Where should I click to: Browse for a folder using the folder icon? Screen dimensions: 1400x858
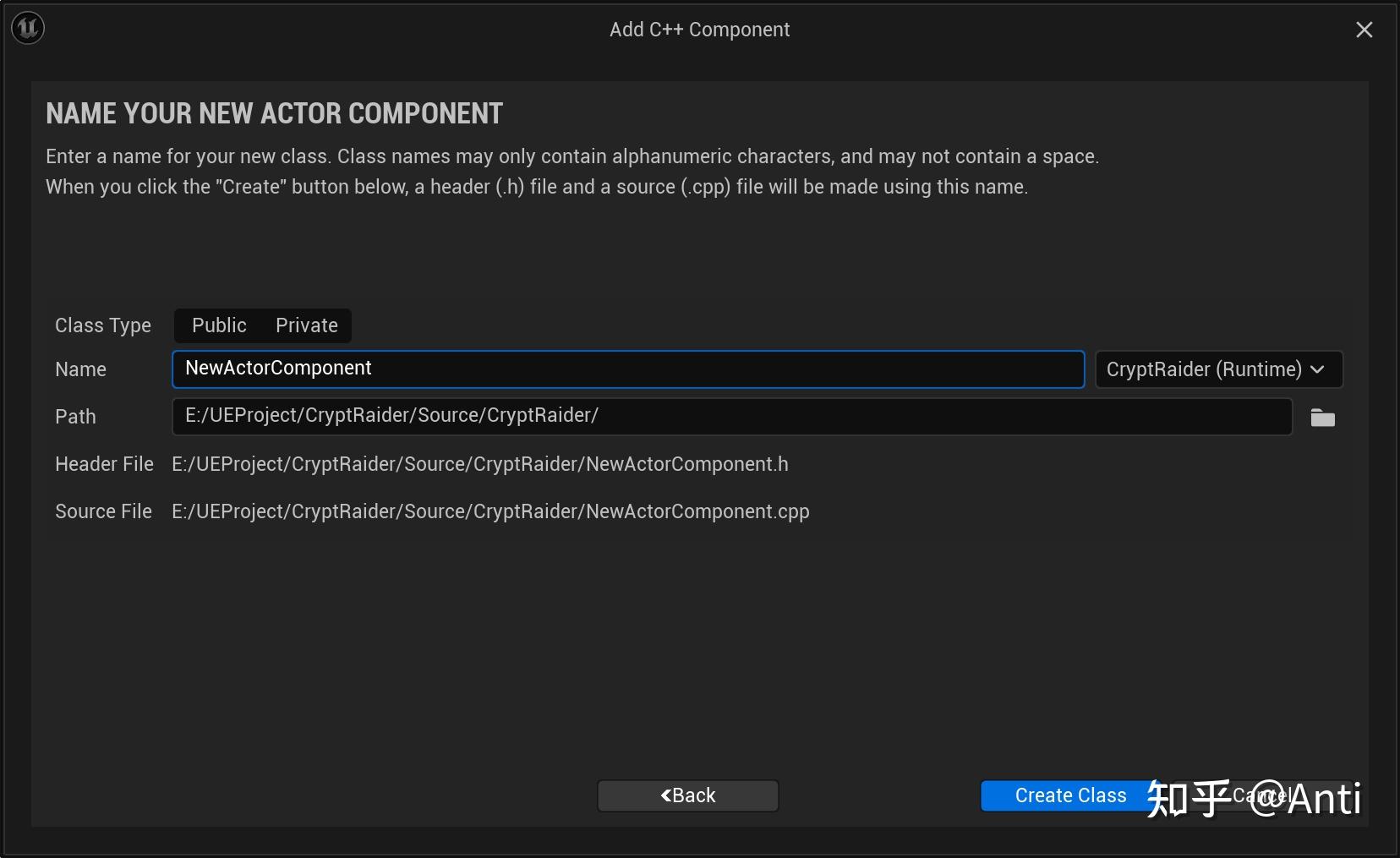(x=1322, y=418)
